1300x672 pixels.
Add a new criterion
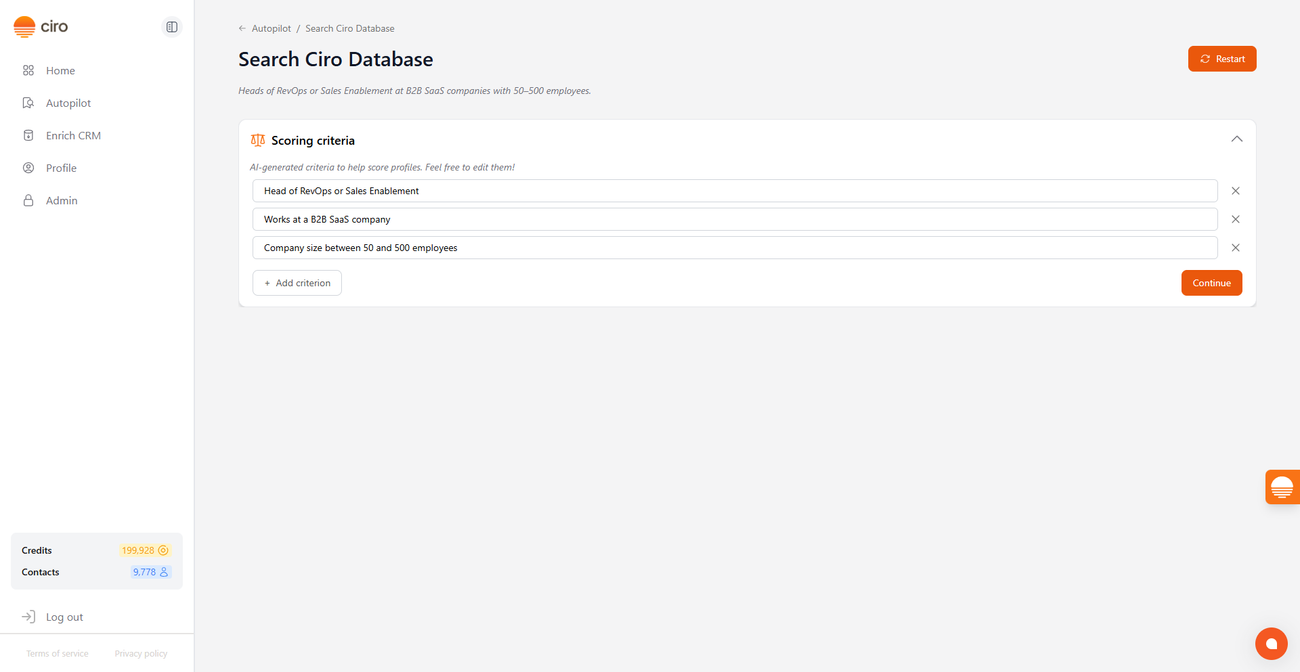tap(297, 283)
